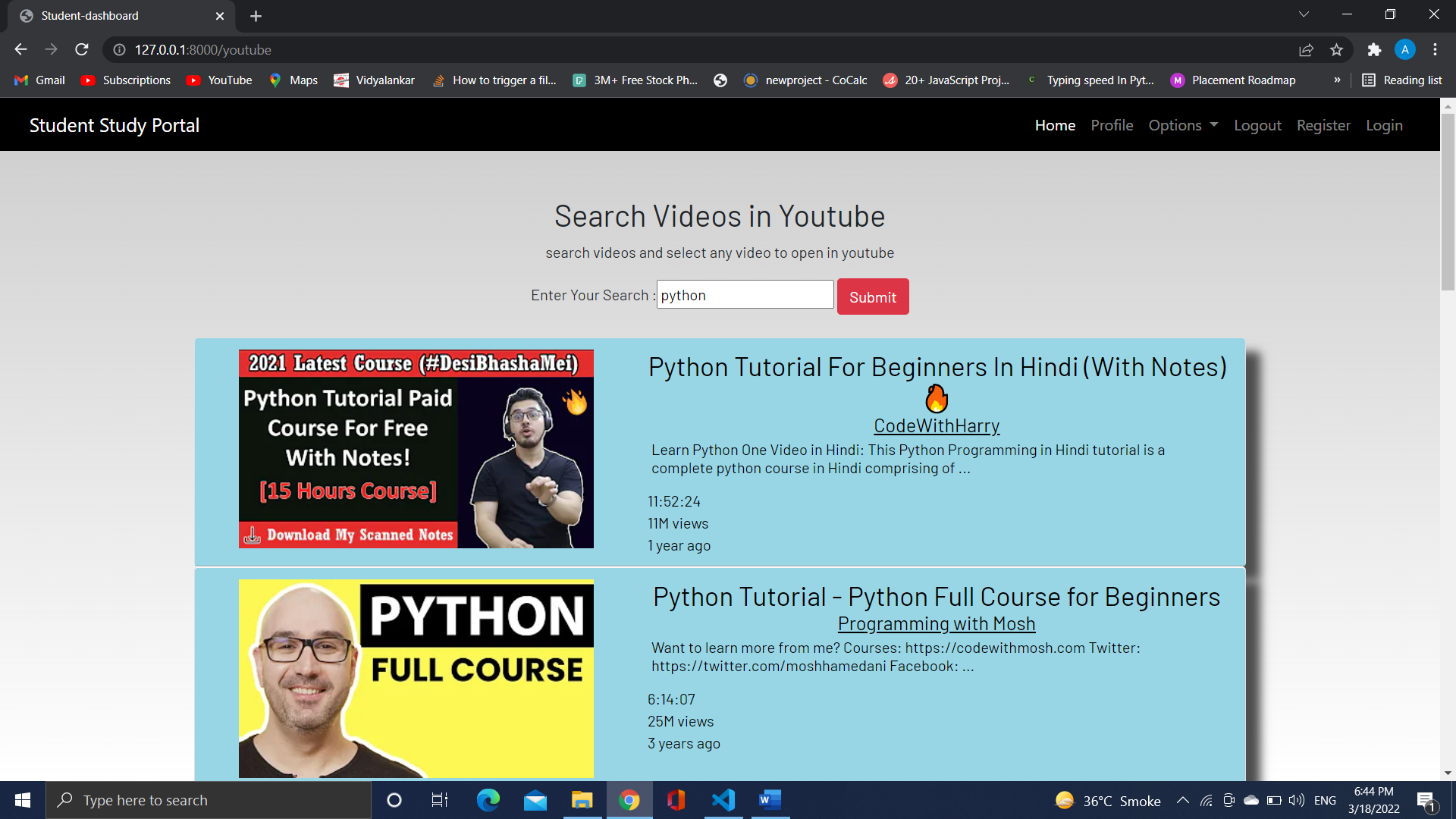Reload the current page
This screenshot has width=1456, height=819.
[x=81, y=49]
